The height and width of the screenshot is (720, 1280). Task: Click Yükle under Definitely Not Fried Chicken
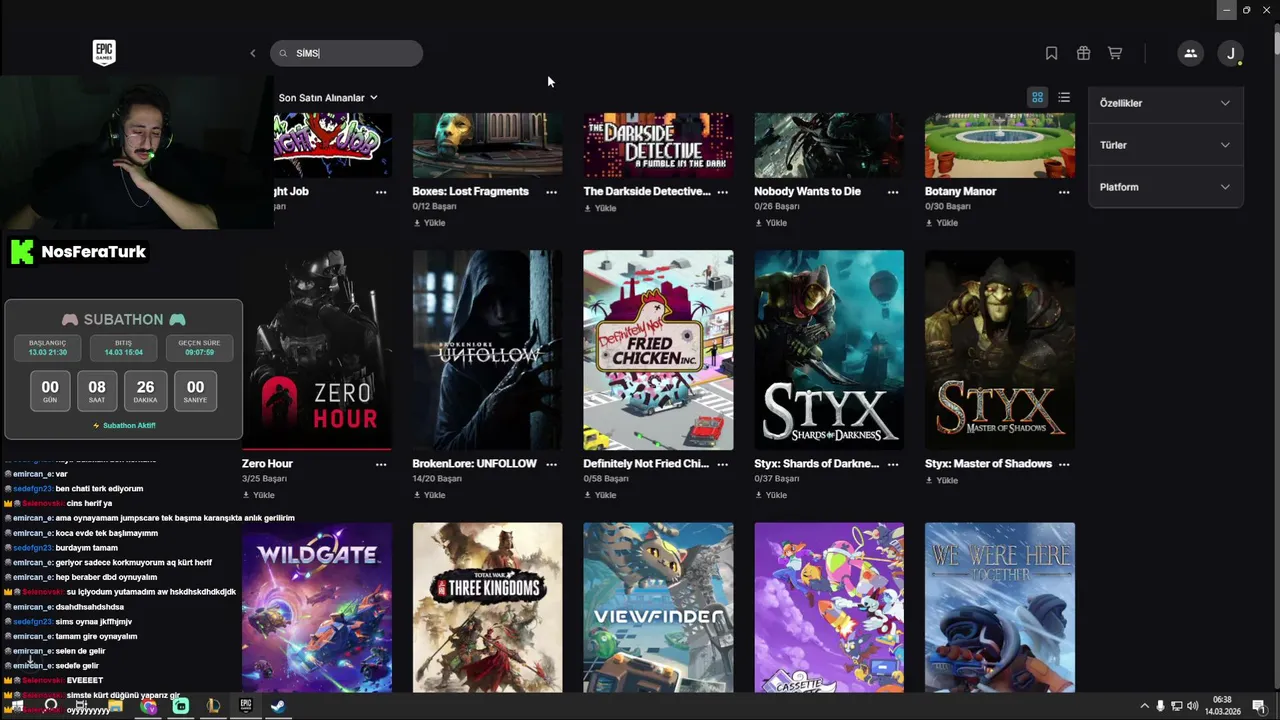tap(600, 495)
